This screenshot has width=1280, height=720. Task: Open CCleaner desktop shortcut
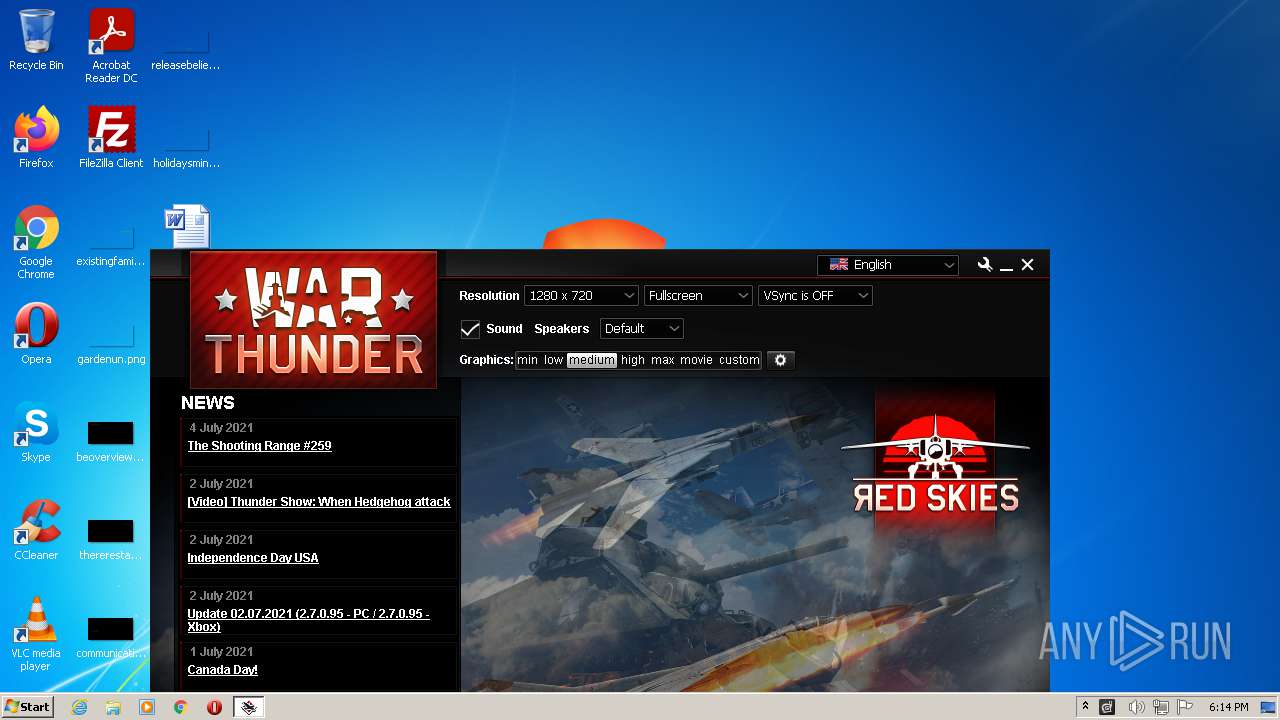[36, 530]
